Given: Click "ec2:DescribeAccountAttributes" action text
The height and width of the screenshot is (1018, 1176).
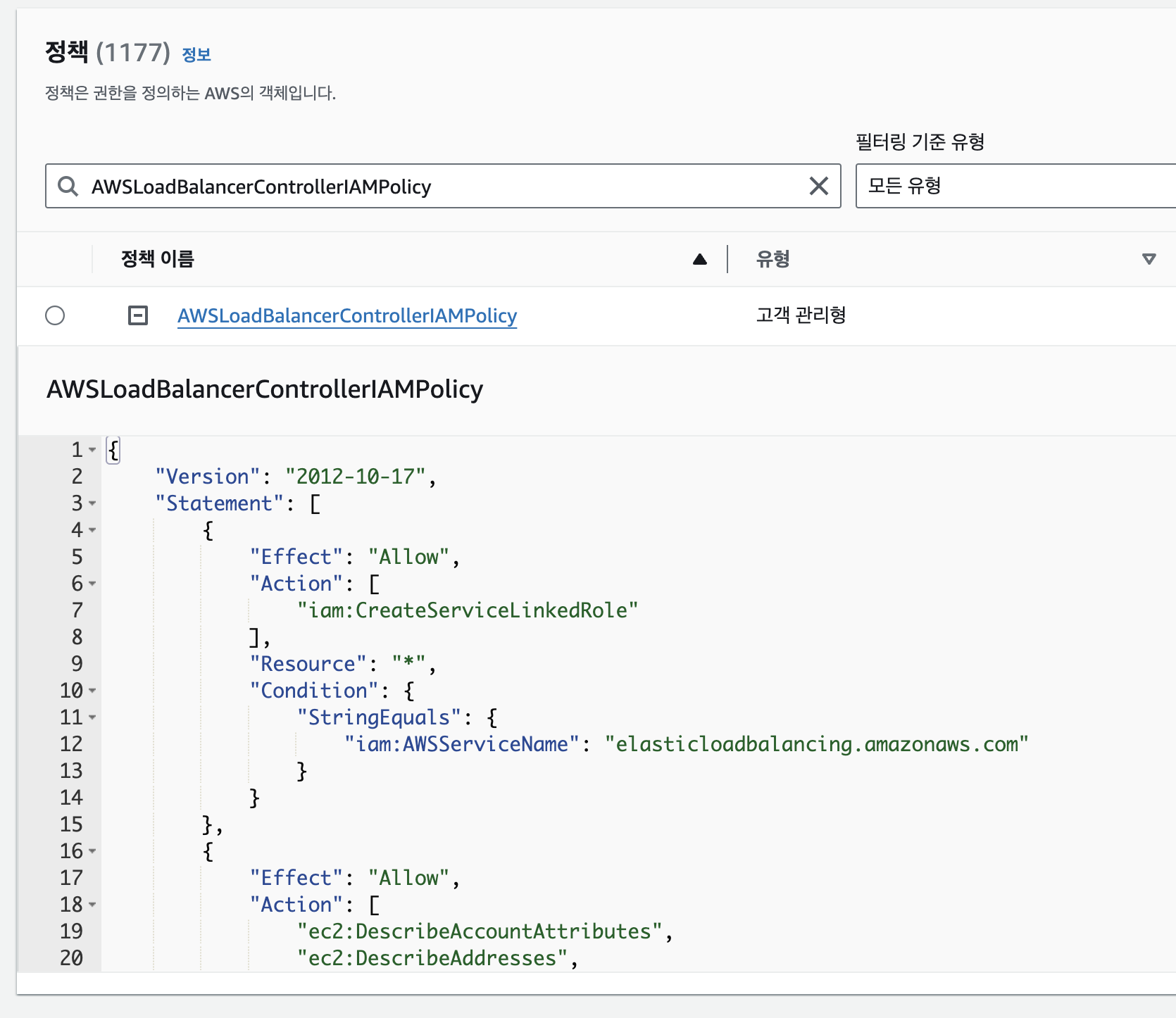Looking at the screenshot, I should click(x=480, y=931).
